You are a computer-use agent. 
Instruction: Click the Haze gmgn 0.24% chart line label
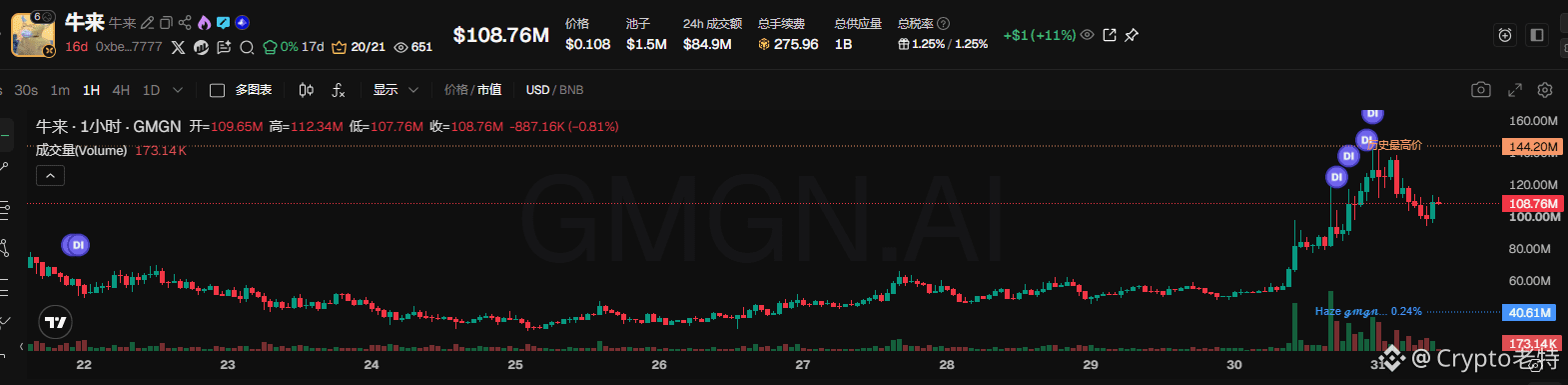1368,312
